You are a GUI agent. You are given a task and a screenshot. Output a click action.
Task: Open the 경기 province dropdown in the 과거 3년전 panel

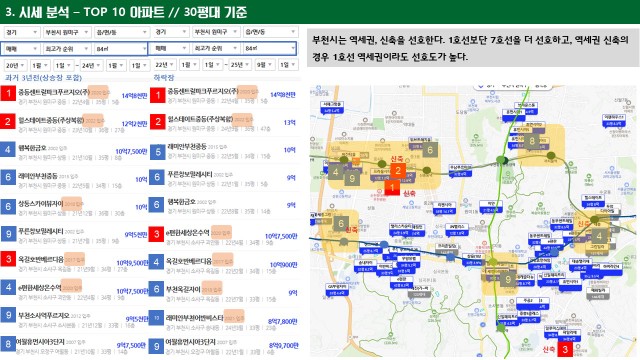tap(22, 32)
